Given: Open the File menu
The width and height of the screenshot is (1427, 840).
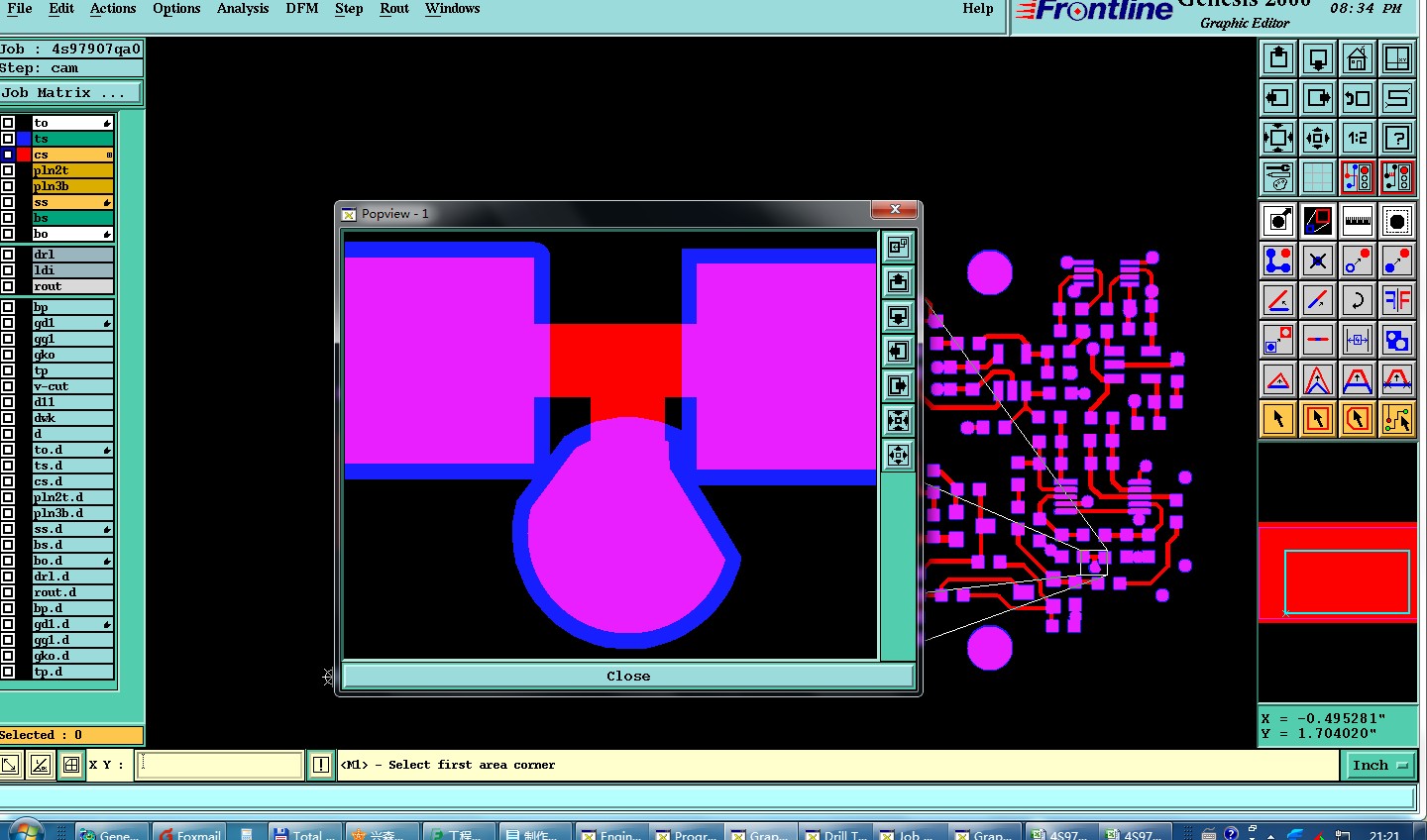Looking at the screenshot, I should coord(19,9).
